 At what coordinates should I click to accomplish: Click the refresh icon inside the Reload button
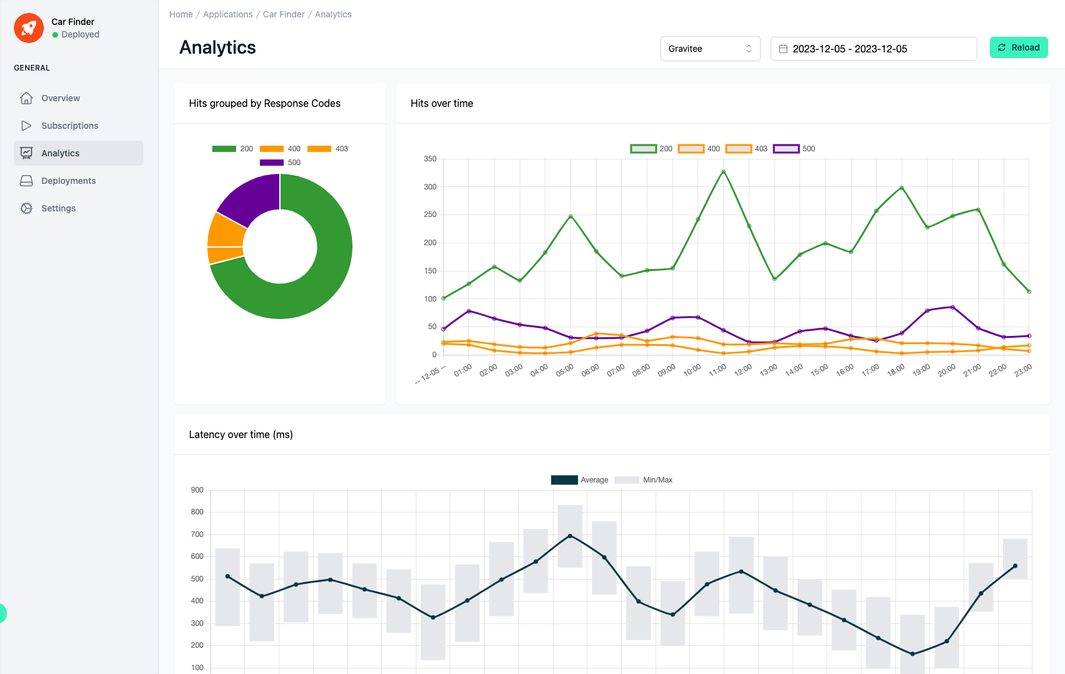click(1003, 47)
